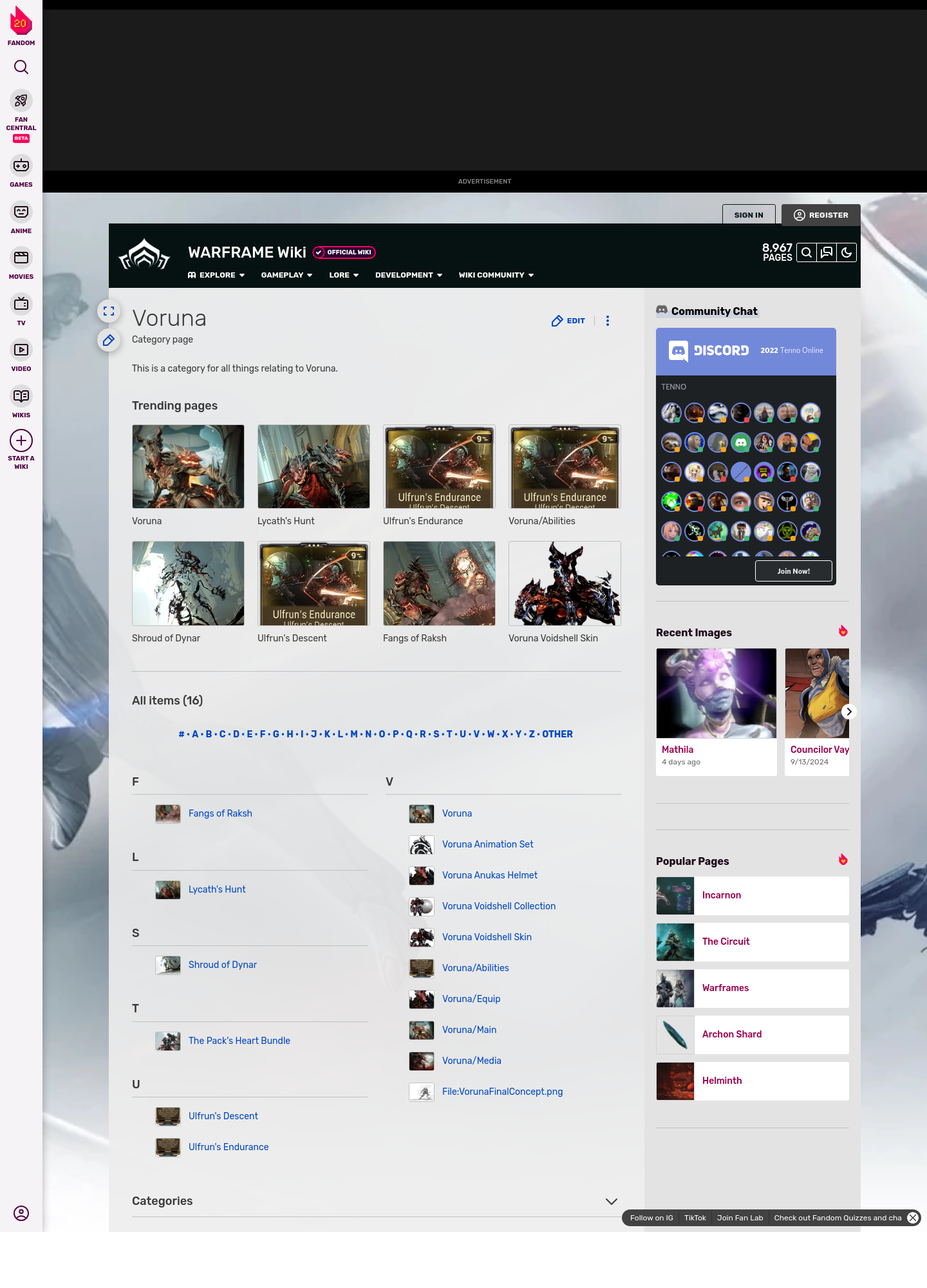Open the Voruna trending page thumbnail
Screen dimensions: 927x1288
pyautogui.click(x=188, y=466)
